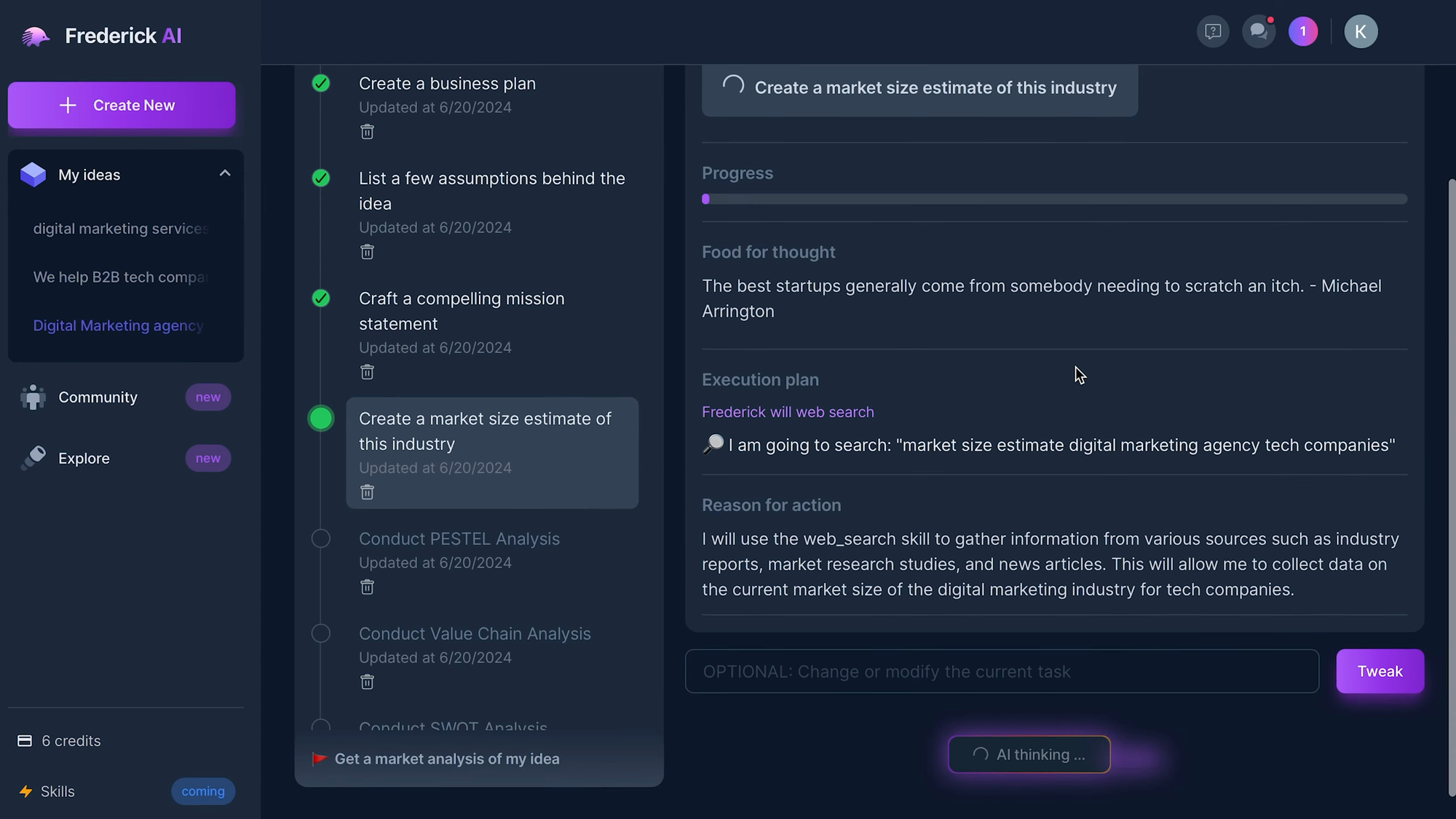
Task: Open the help question icon in header
Action: (x=1213, y=31)
